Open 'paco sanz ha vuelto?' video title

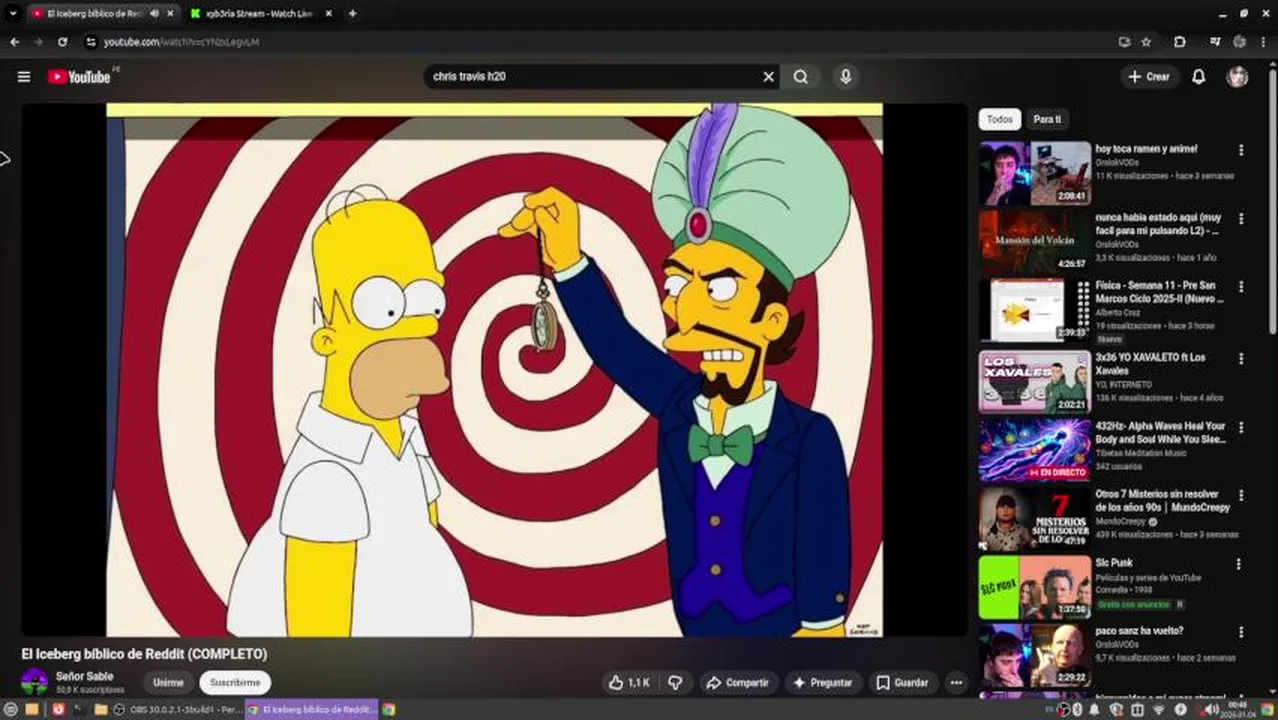[1139, 631]
